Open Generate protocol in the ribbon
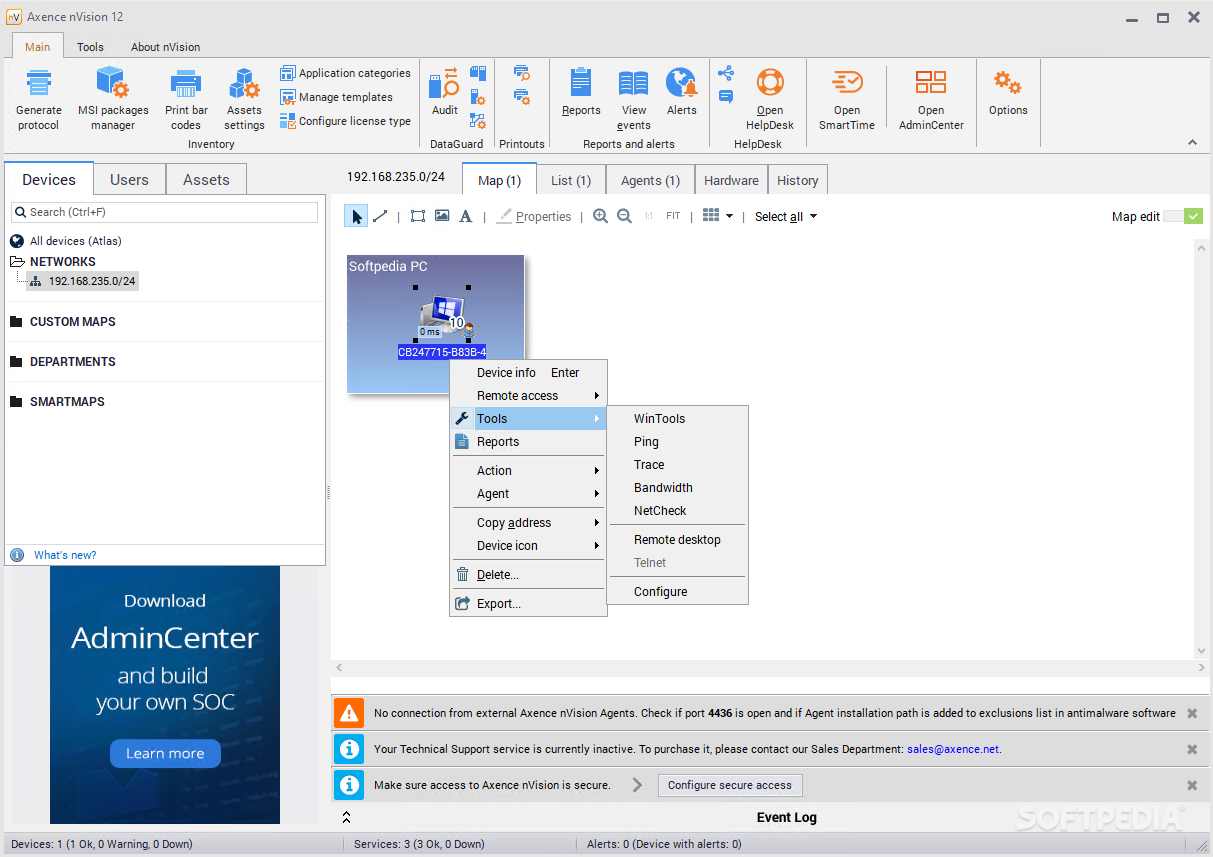The height and width of the screenshot is (857, 1213). click(38, 99)
